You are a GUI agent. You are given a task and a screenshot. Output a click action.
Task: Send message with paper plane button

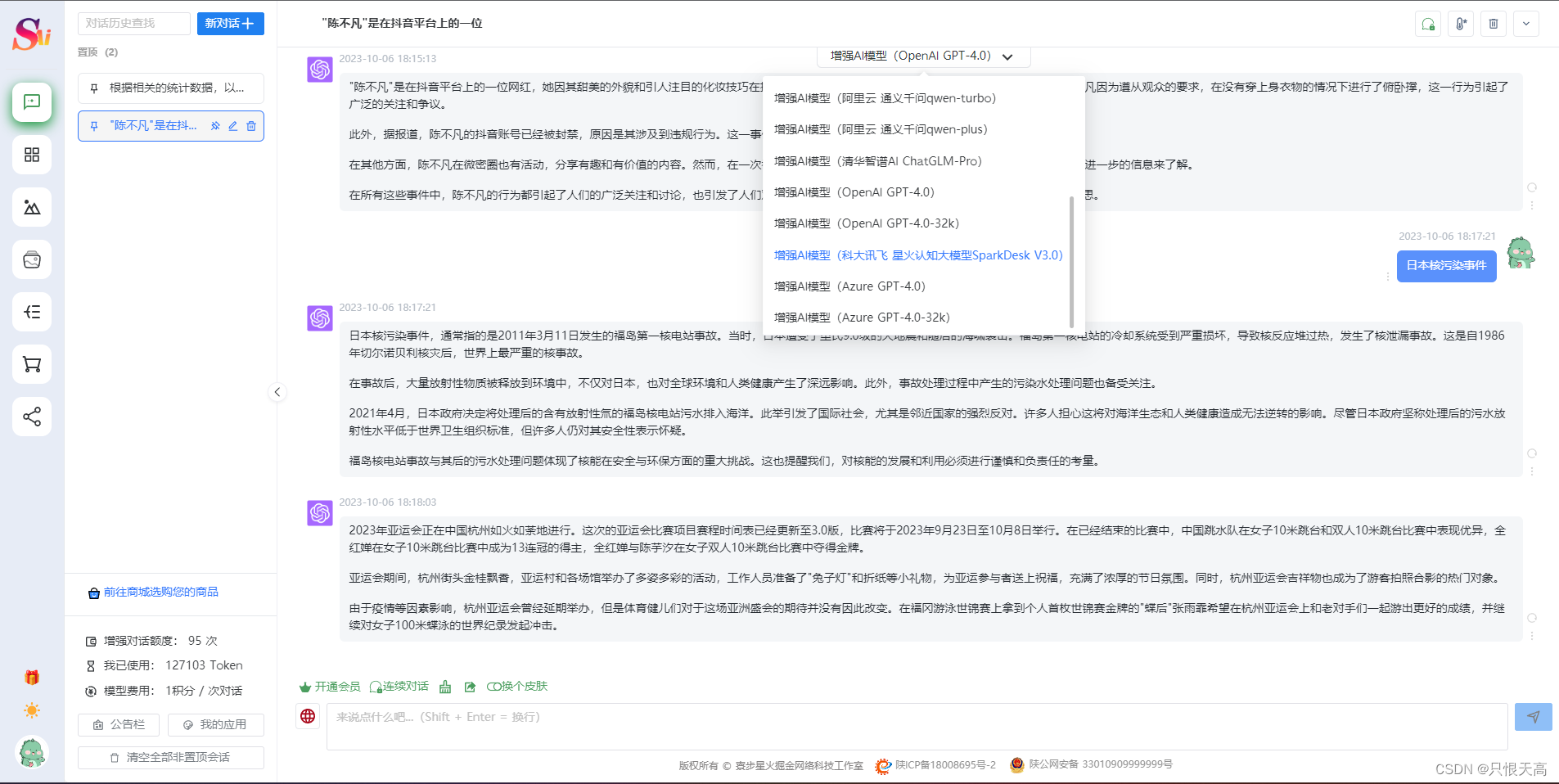pos(1533,717)
